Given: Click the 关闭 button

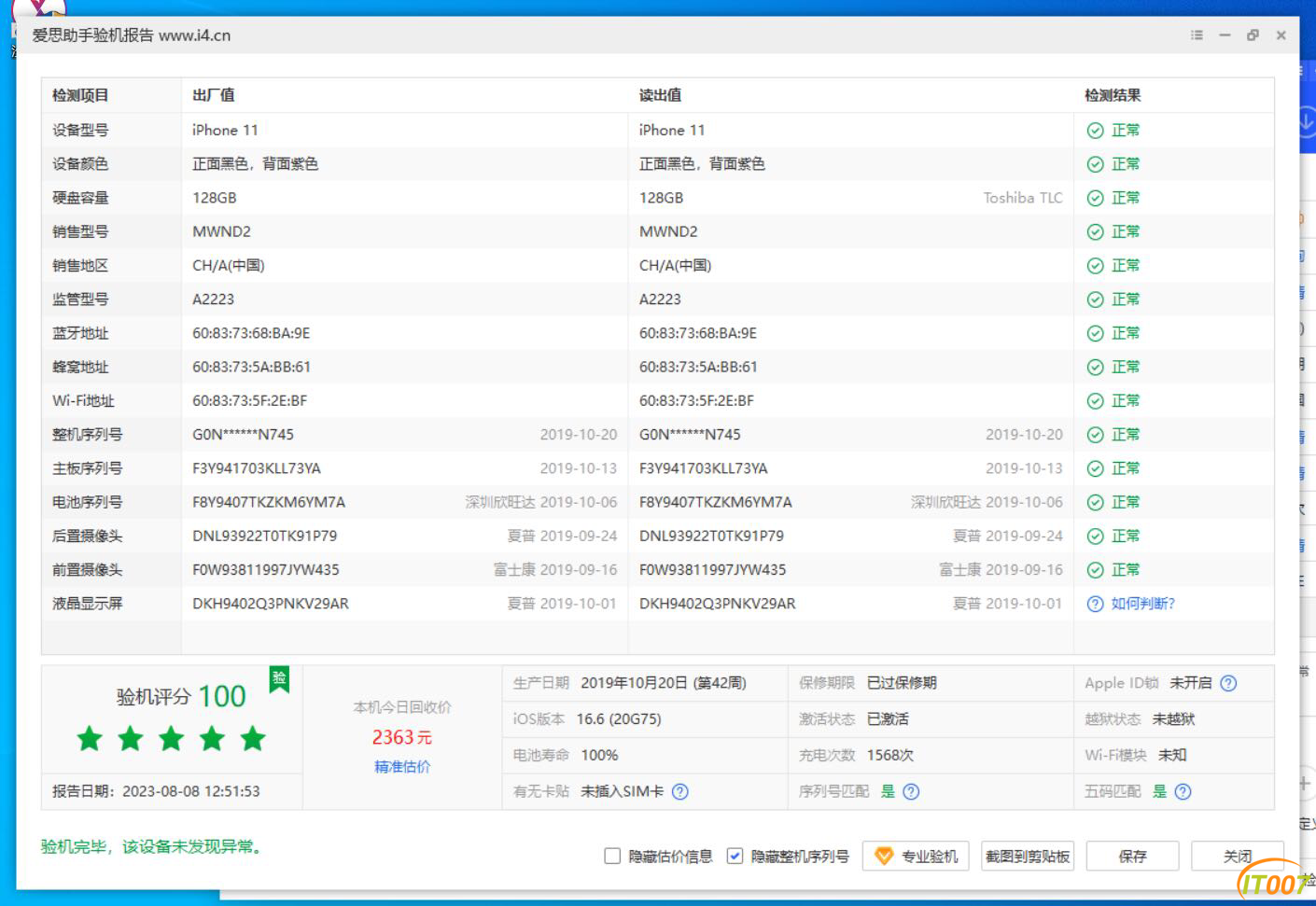Looking at the screenshot, I should pyautogui.click(x=1238, y=856).
